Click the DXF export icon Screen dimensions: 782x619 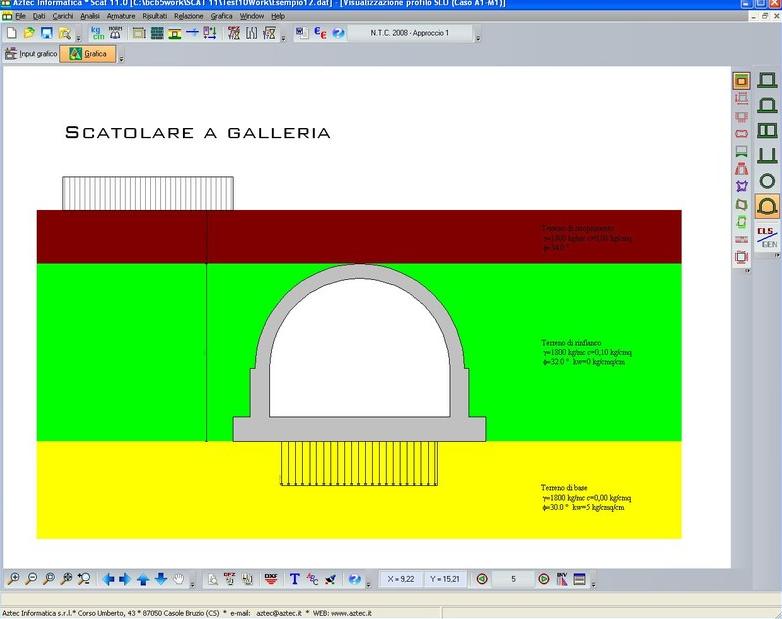270,579
